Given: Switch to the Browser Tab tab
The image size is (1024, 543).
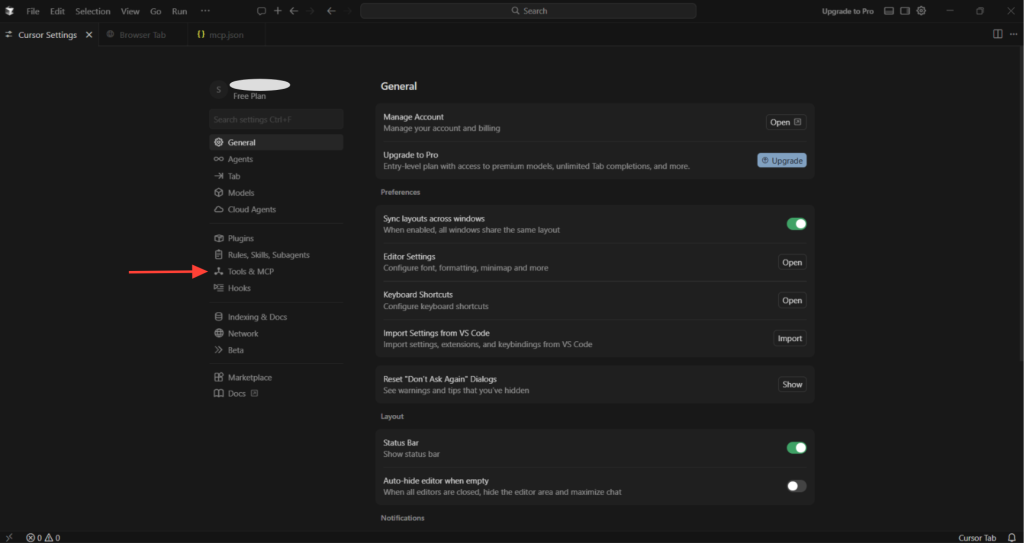Looking at the screenshot, I should pyautogui.click(x=142, y=35).
